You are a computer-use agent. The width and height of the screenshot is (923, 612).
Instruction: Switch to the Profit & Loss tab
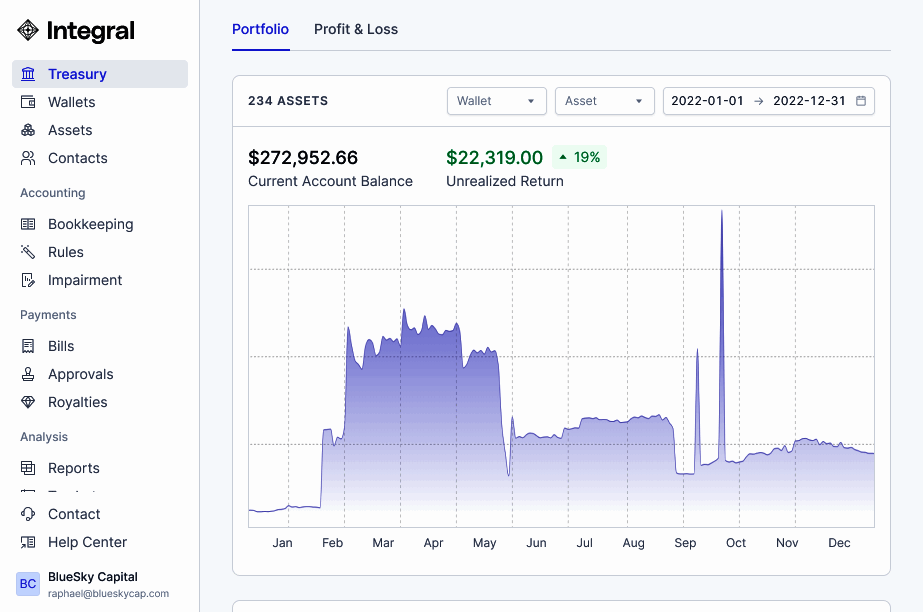pyautogui.click(x=356, y=29)
